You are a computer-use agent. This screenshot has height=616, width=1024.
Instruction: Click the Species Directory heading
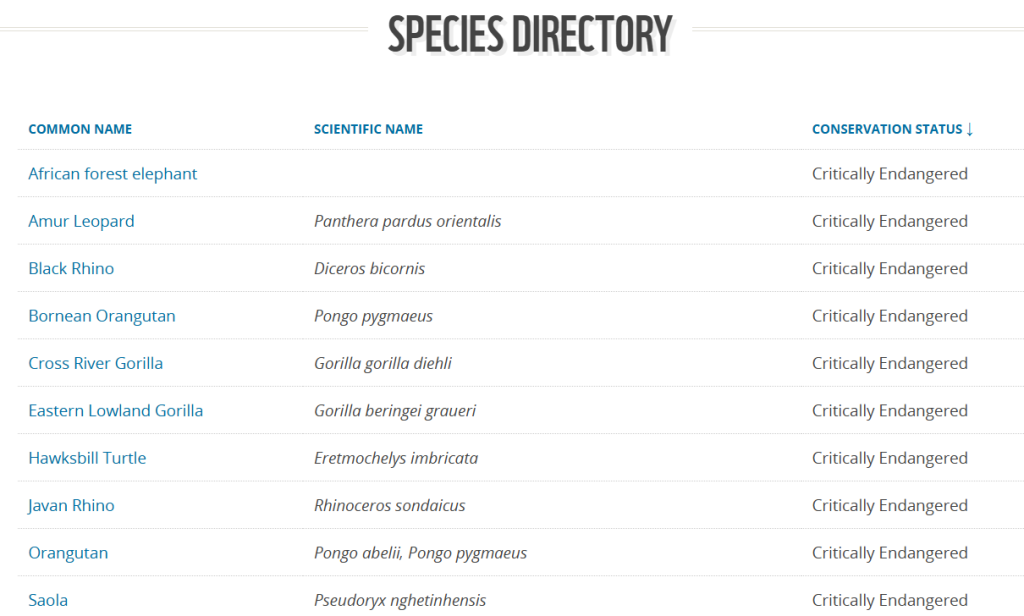click(x=530, y=33)
